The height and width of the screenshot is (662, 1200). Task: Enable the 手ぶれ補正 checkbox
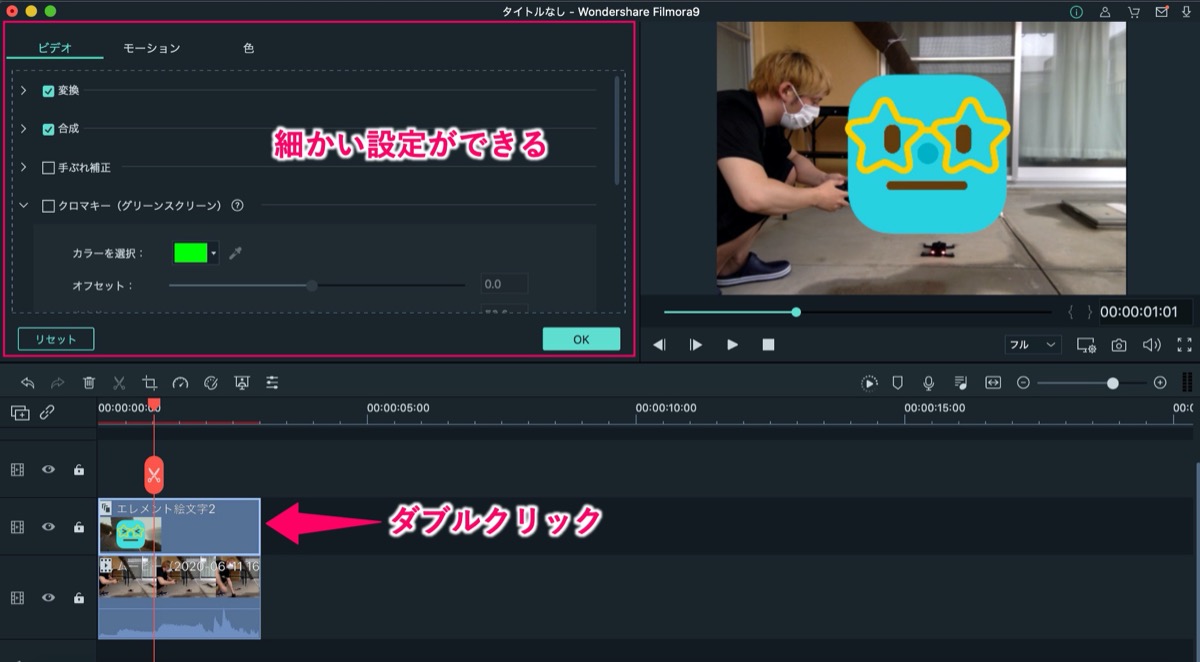coord(48,168)
